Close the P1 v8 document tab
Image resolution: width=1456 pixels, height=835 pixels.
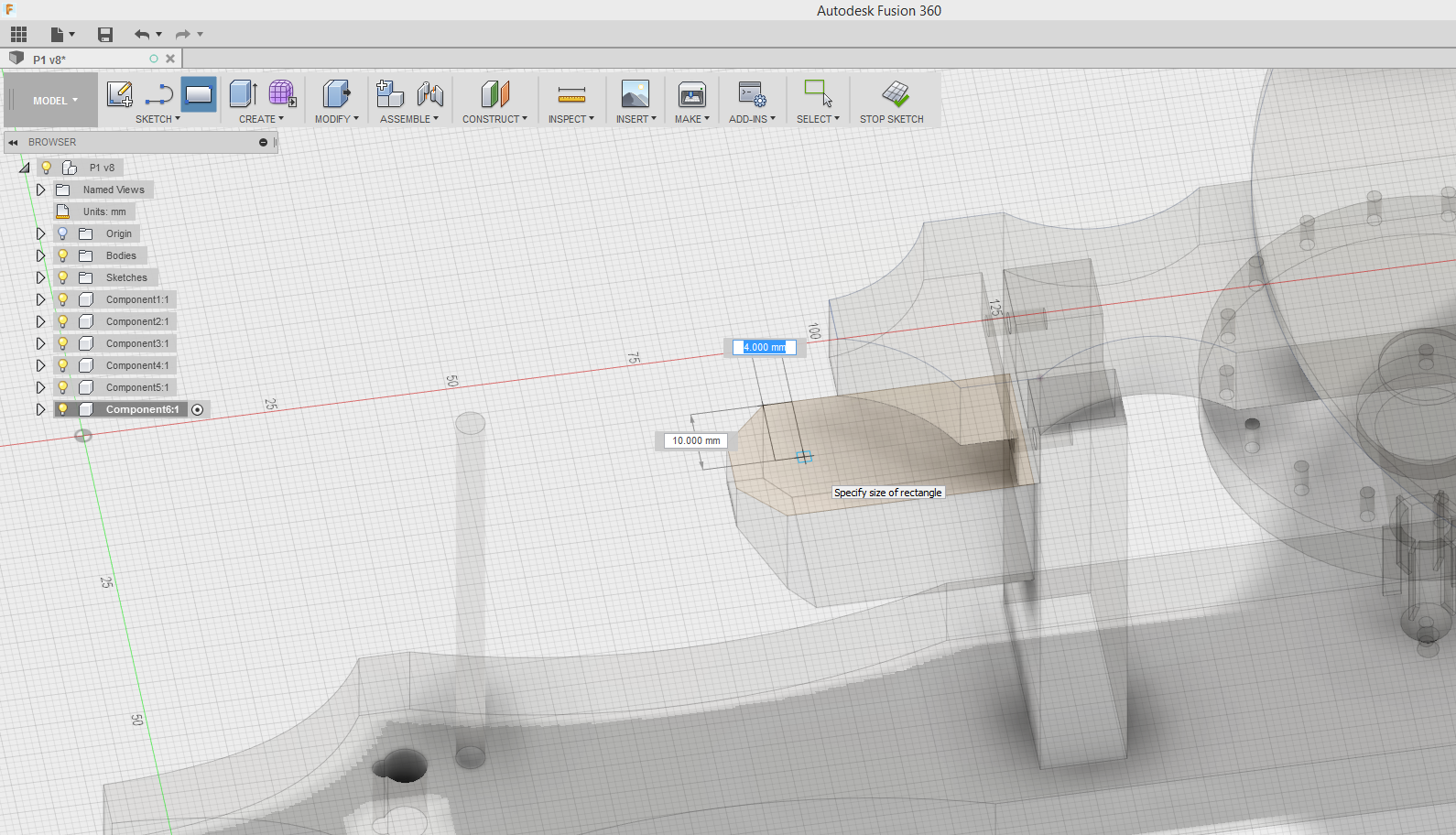(170, 59)
